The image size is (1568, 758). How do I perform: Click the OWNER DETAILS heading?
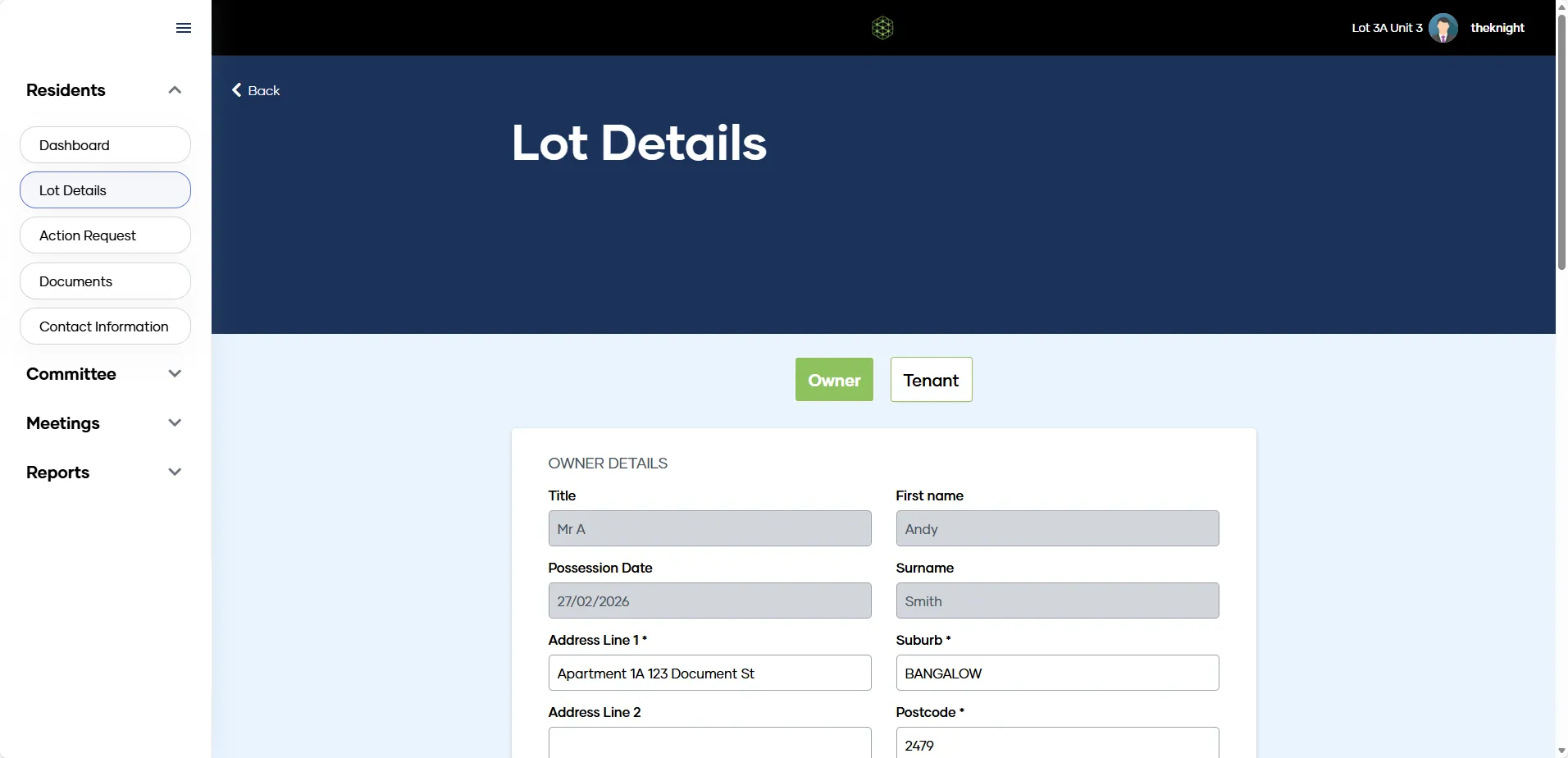(x=608, y=463)
